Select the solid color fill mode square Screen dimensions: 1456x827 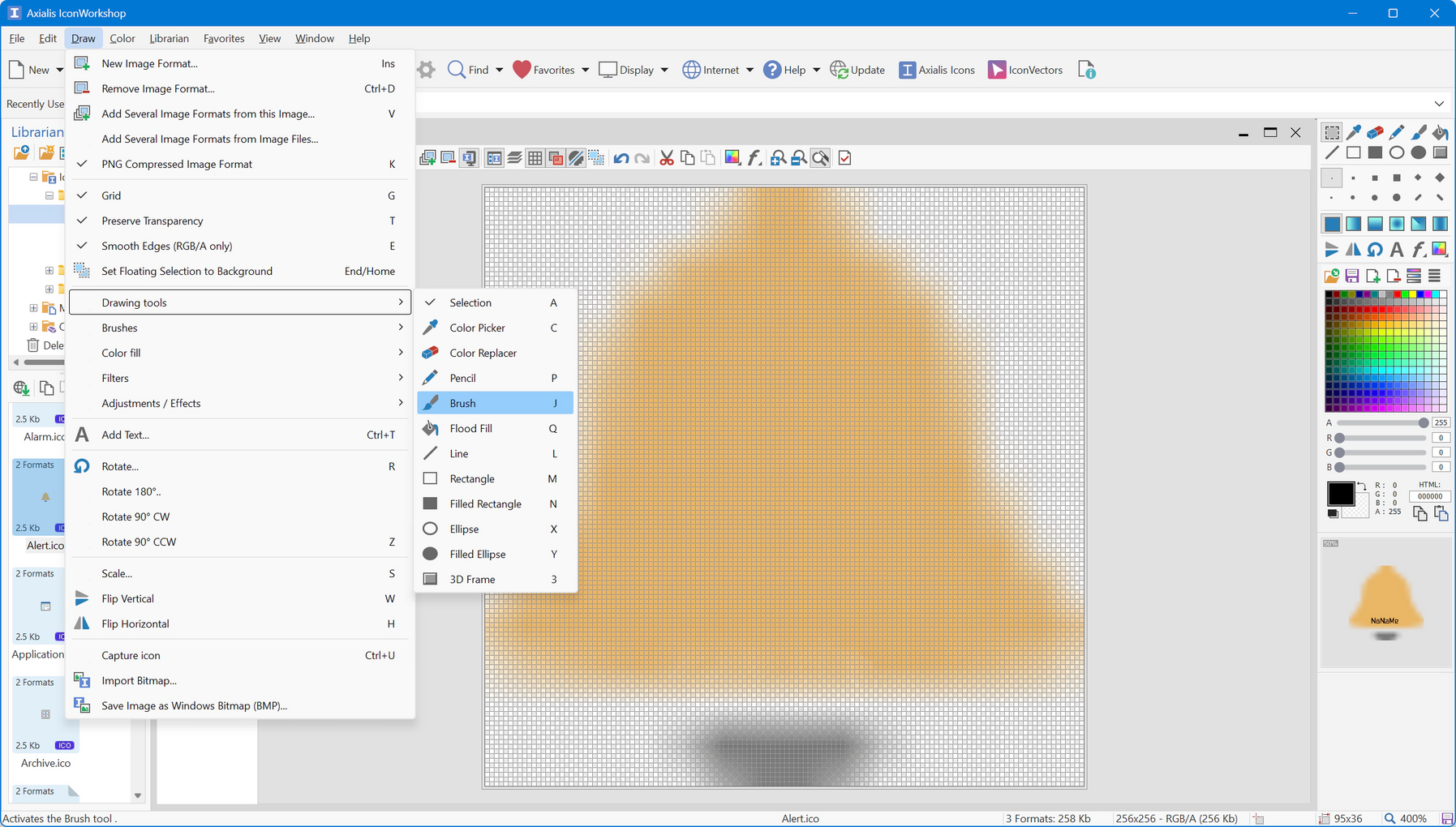click(x=1332, y=223)
